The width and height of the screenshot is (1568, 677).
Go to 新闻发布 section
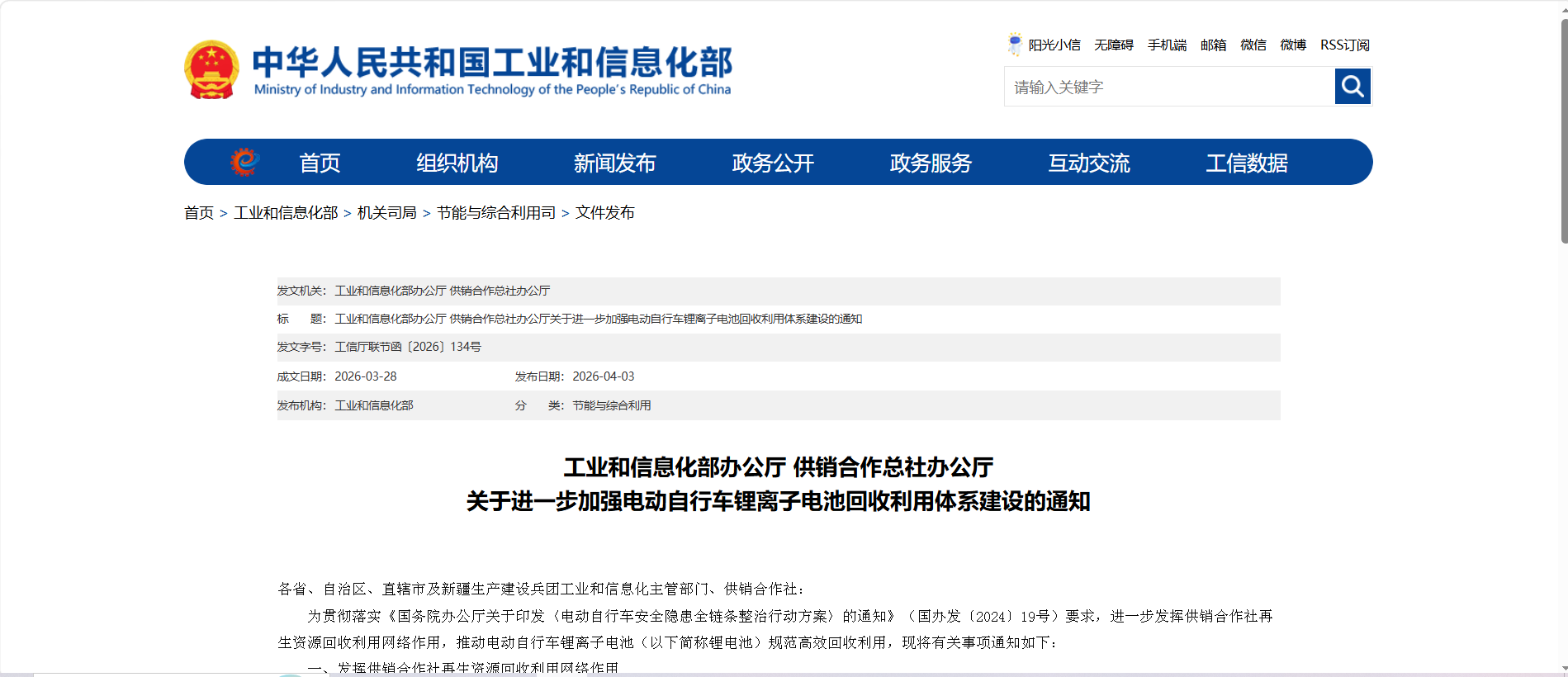coord(614,163)
